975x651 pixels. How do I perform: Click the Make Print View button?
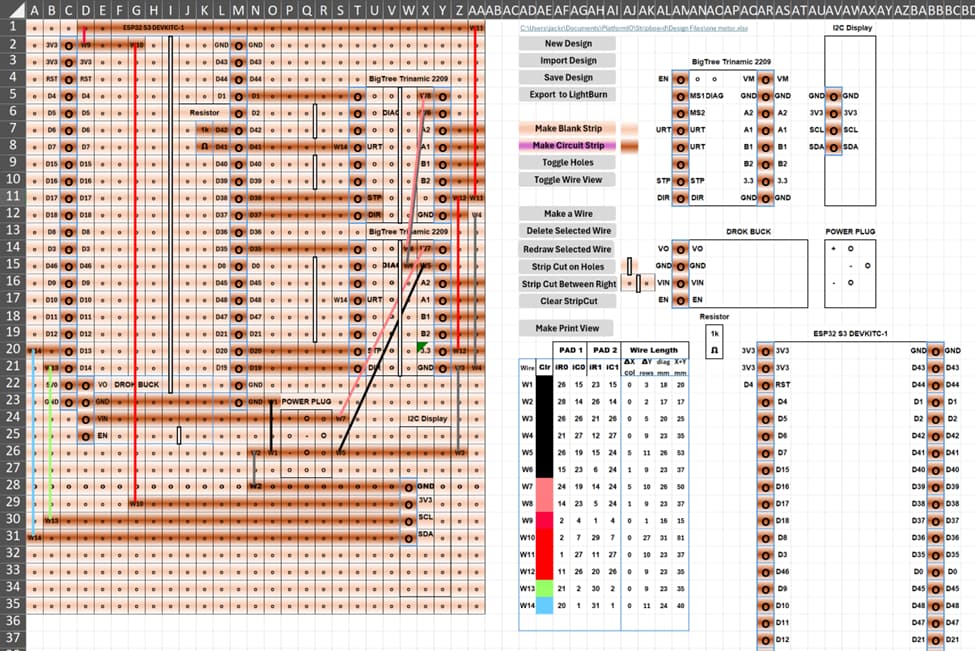click(x=566, y=328)
